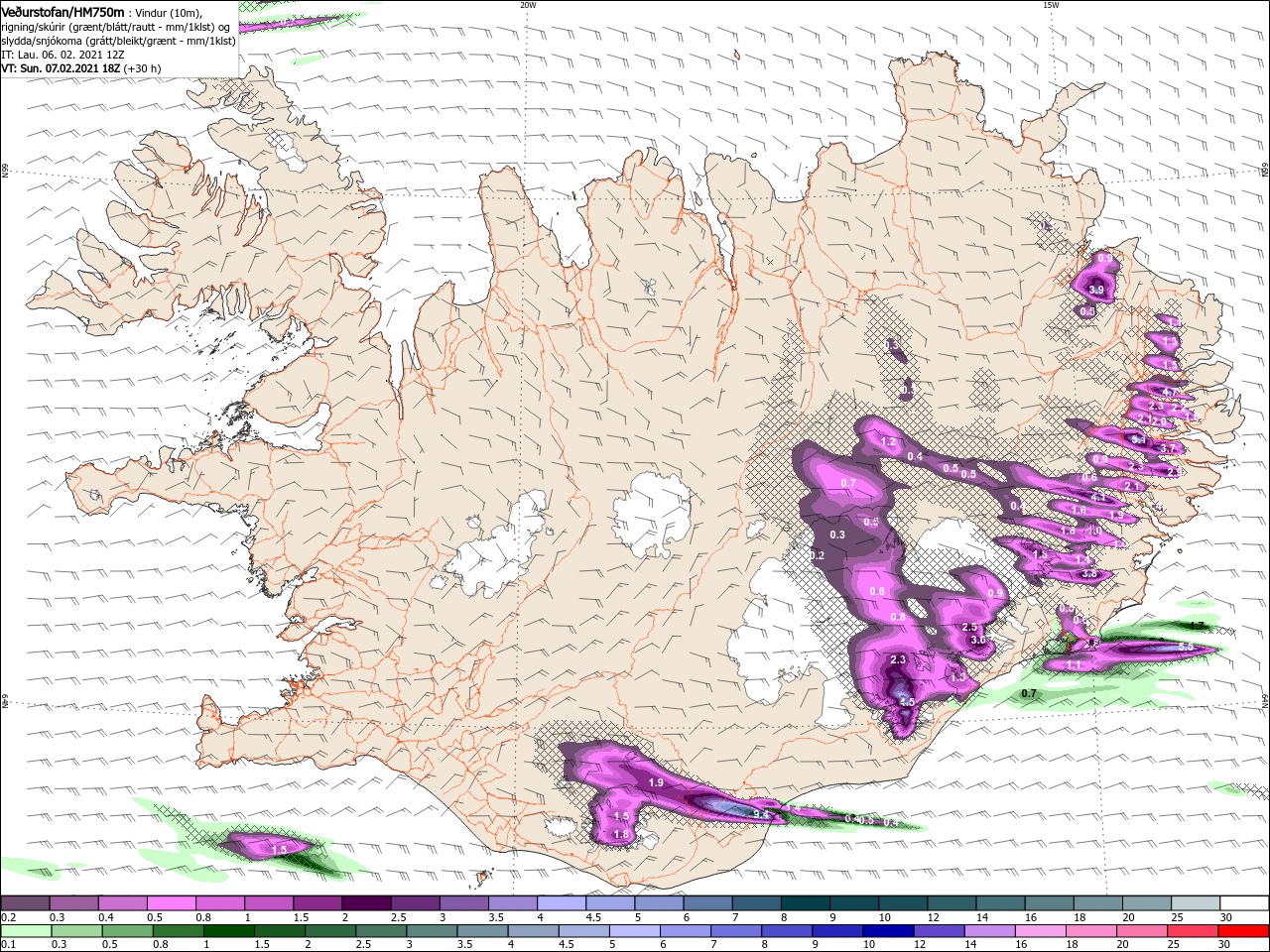Click the 3.7 value on the east fjords
Screen dimensions: 1270x952
click(x=1167, y=448)
